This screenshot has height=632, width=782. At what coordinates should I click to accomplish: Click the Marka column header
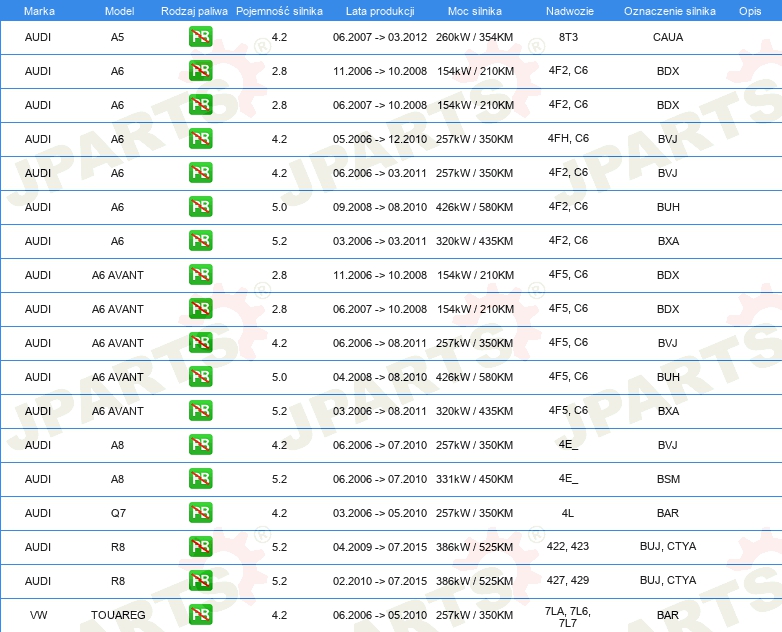click(x=39, y=11)
